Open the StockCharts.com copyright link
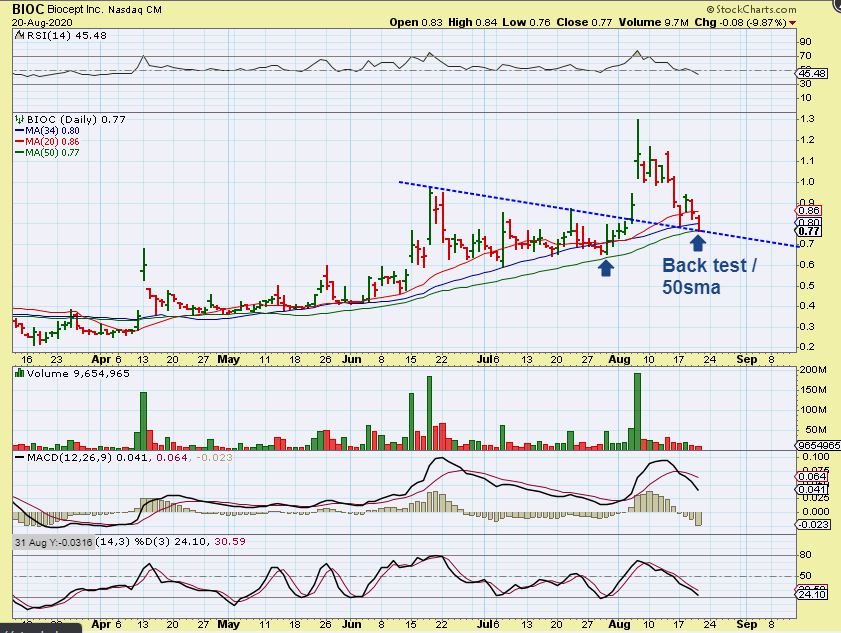 tap(751, 9)
